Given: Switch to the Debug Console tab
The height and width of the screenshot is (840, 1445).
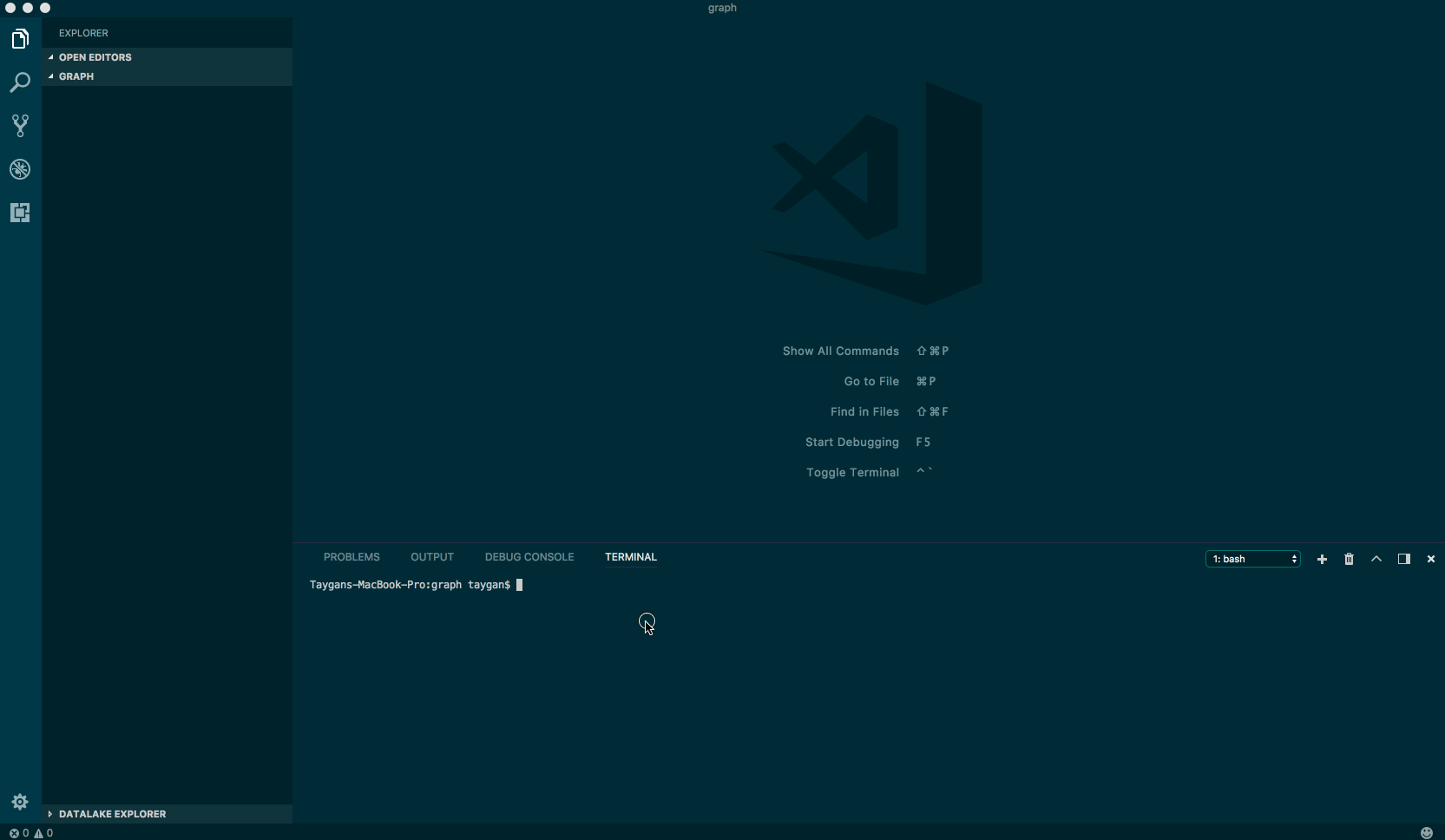Looking at the screenshot, I should pyautogui.click(x=529, y=557).
